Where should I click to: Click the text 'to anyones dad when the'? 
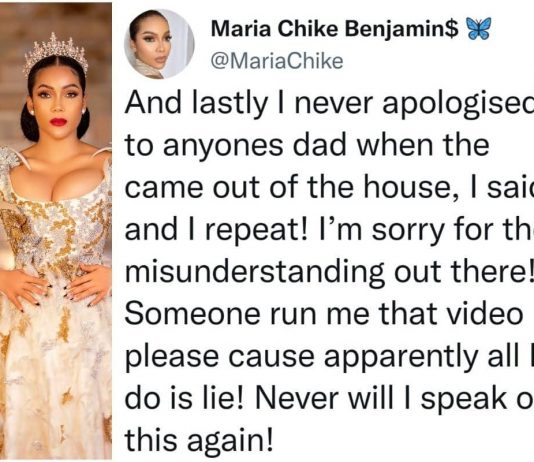pyautogui.click(x=307, y=145)
